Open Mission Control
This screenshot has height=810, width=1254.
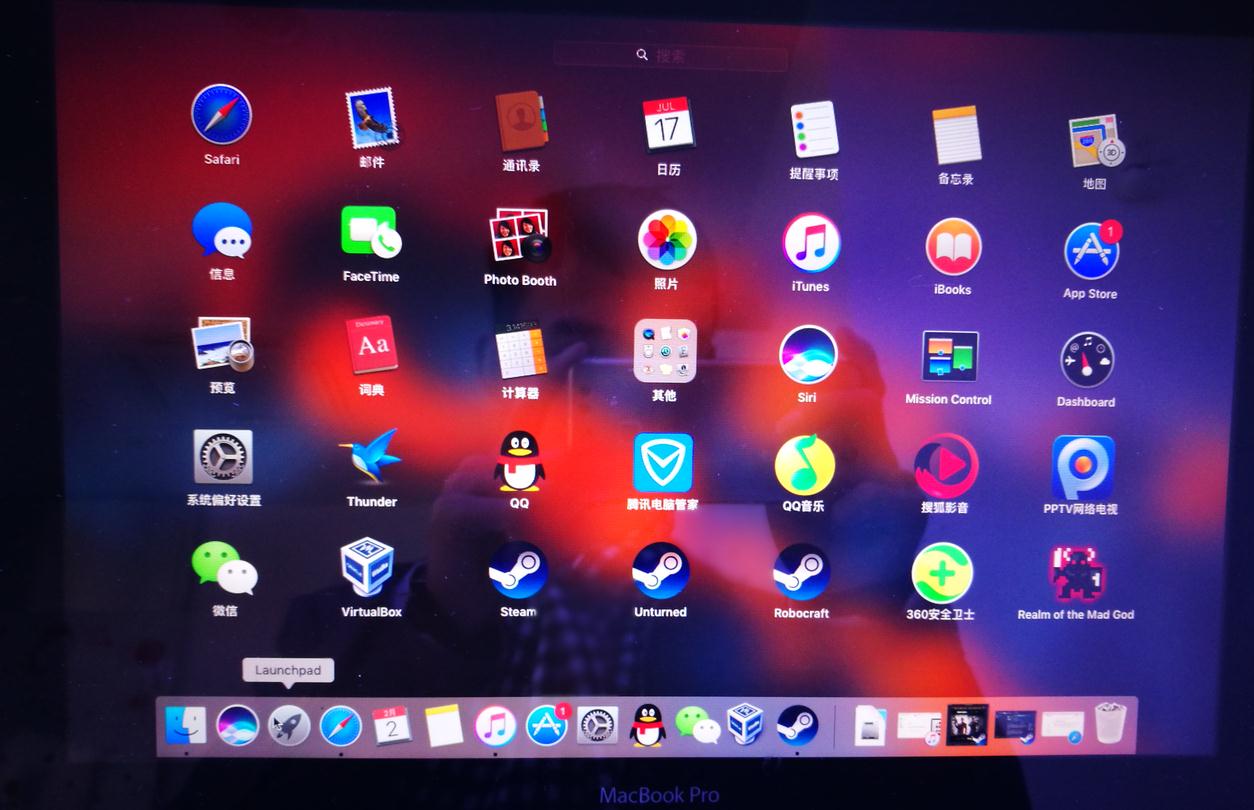click(949, 357)
